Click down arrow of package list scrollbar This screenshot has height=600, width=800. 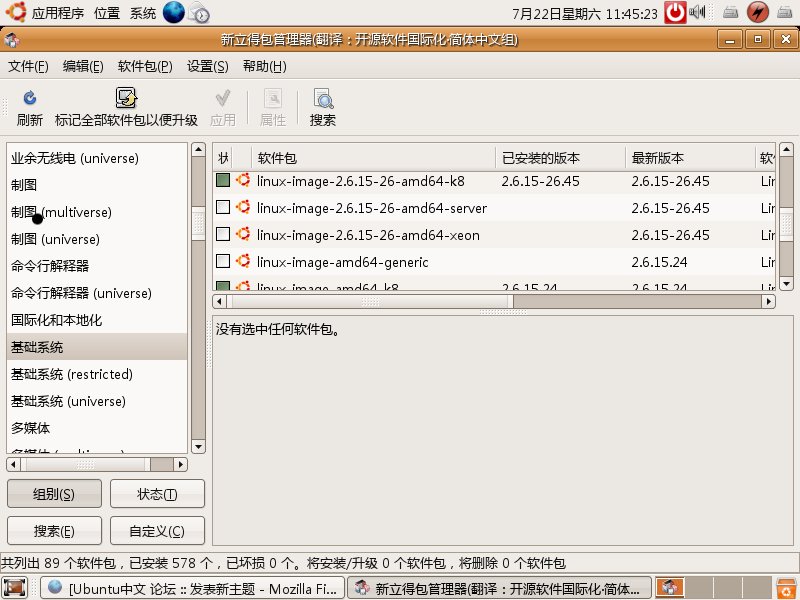click(x=786, y=283)
